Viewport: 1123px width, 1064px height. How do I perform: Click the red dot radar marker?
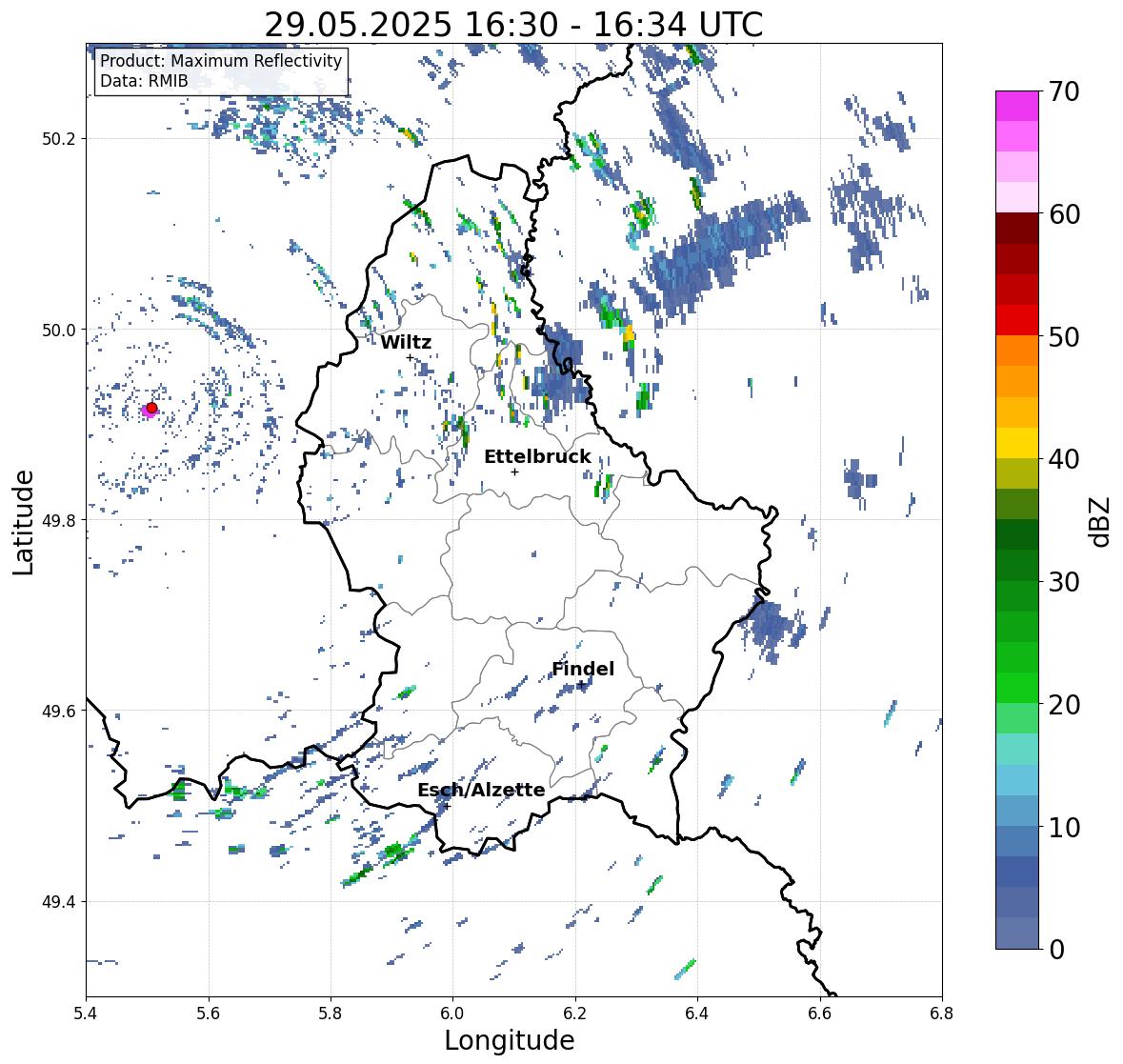point(151,408)
